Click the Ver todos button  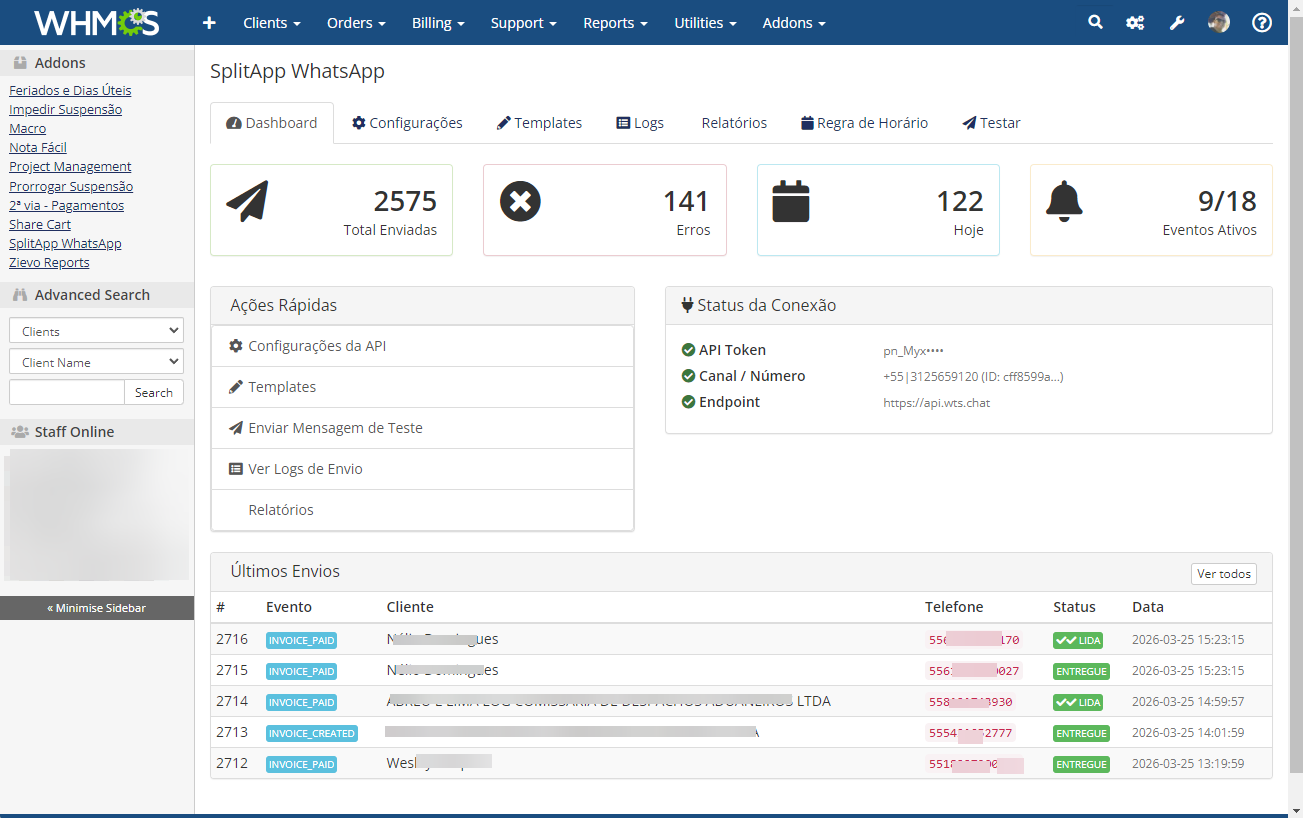1224,574
